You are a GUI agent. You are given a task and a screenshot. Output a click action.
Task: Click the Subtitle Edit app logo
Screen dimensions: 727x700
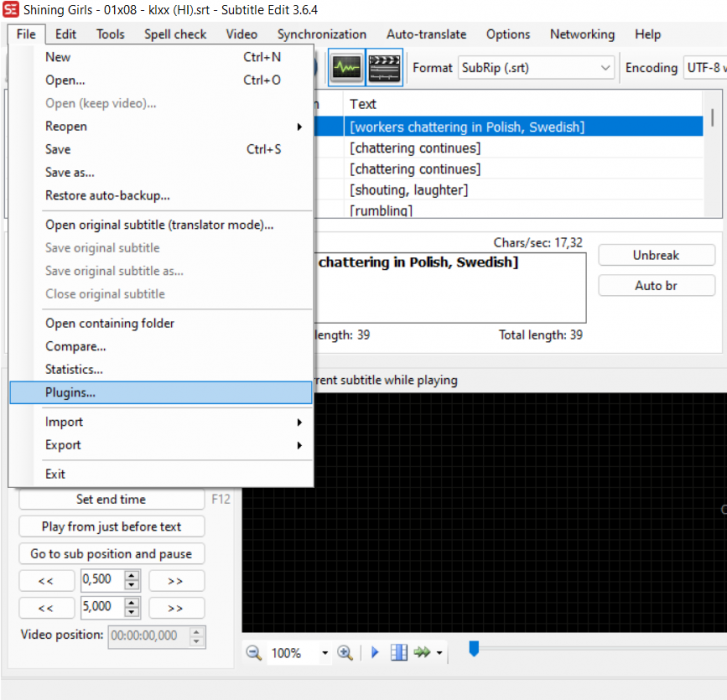(x=11, y=10)
